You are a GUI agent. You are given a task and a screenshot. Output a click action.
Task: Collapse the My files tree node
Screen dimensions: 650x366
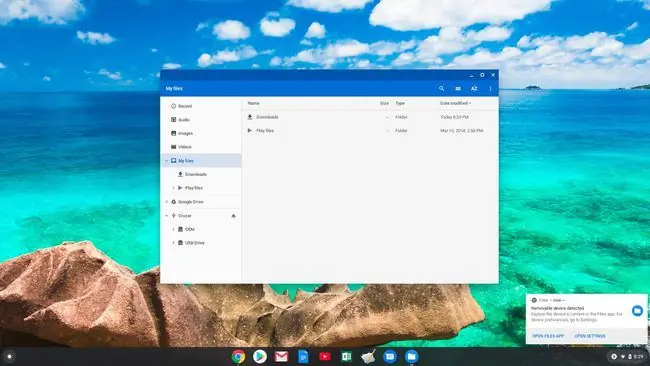click(x=167, y=160)
